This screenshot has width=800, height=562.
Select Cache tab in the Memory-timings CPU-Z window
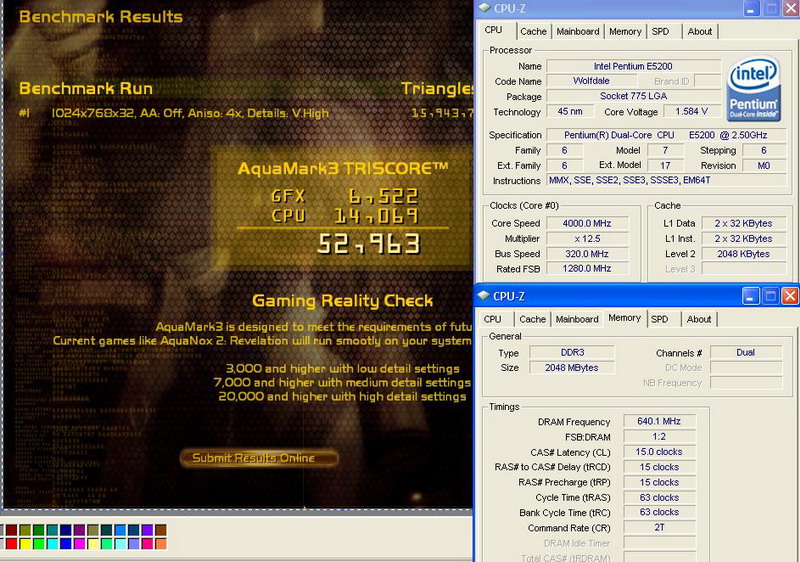(532, 319)
